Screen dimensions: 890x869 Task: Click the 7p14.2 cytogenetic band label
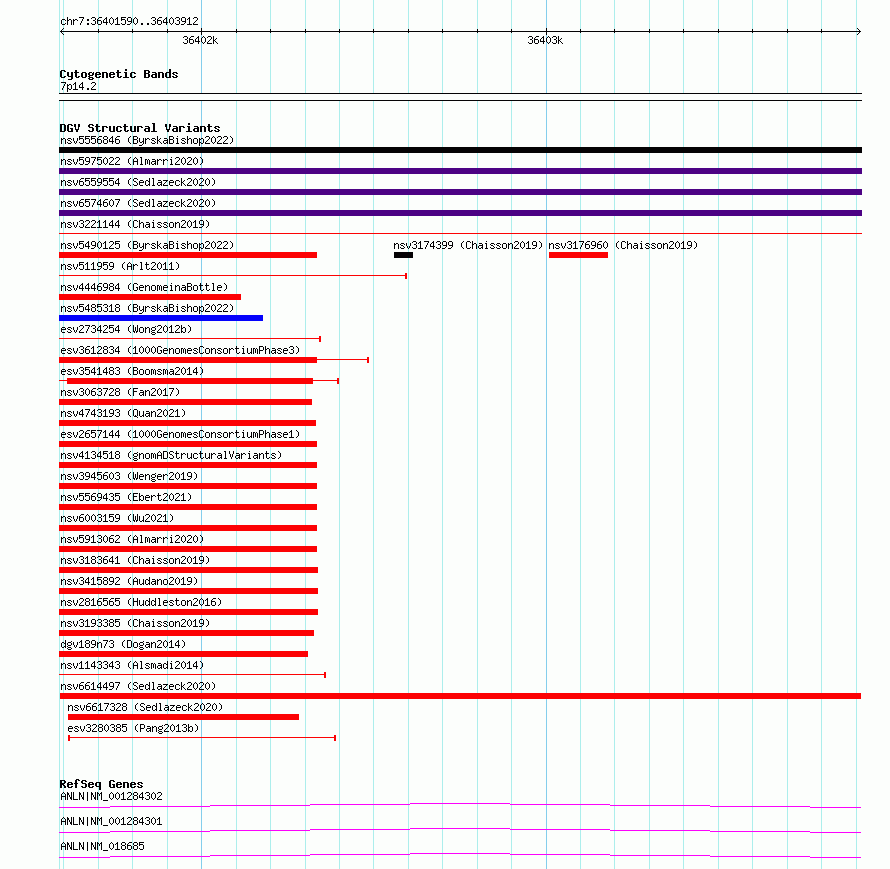[78, 86]
